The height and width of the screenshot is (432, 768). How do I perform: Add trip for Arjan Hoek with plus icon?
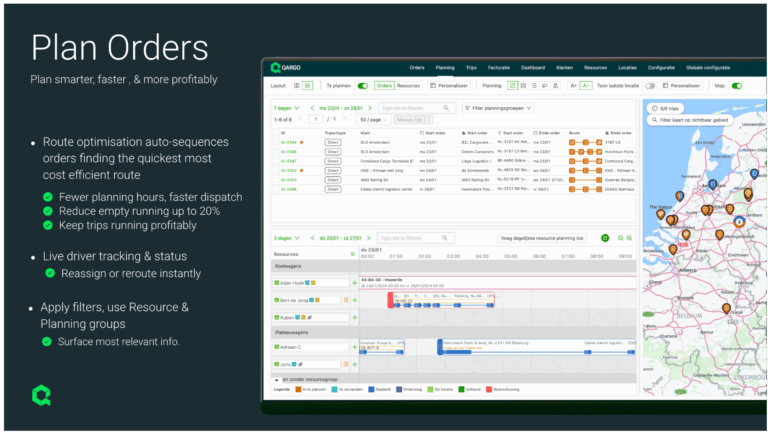[x=355, y=283]
